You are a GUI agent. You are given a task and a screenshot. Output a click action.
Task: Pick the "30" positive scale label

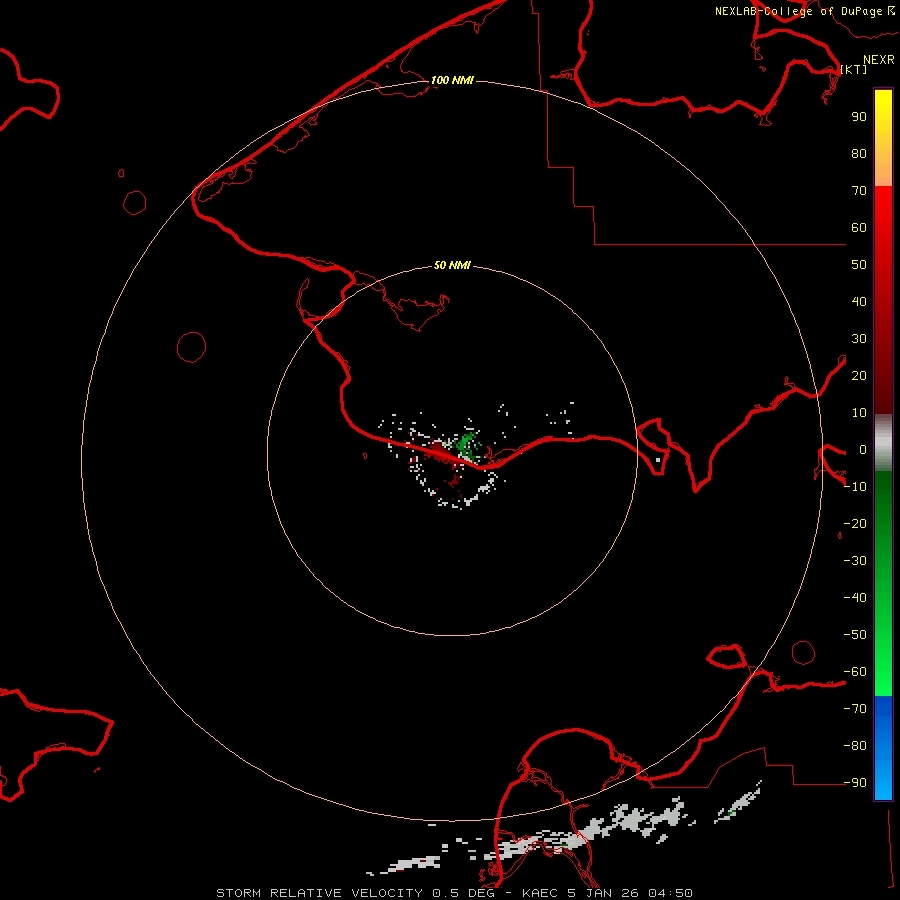859,339
